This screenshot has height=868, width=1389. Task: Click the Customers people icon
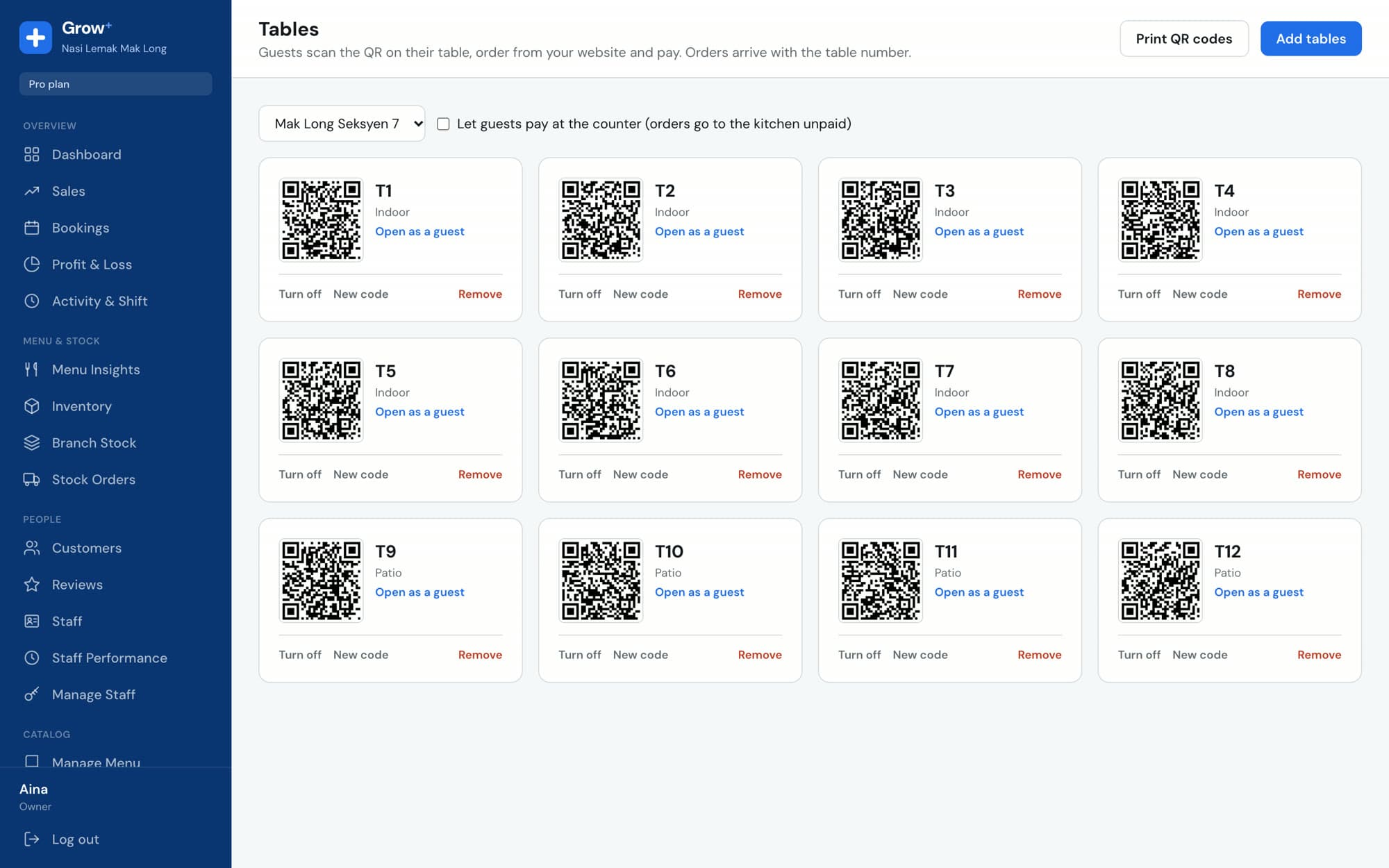[x=32, y=548]
